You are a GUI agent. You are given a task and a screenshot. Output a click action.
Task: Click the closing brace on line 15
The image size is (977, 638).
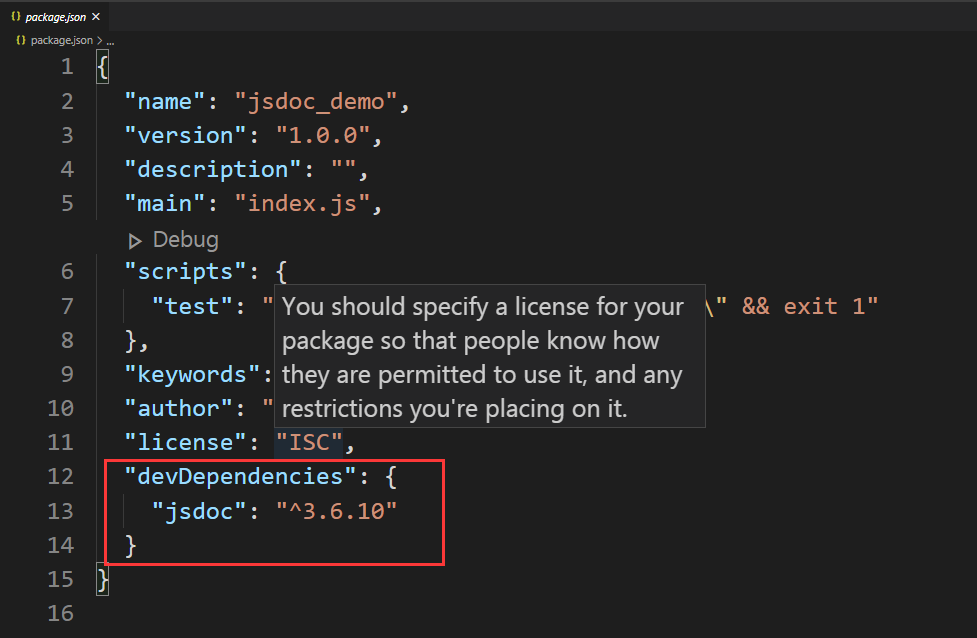point(103,579)
